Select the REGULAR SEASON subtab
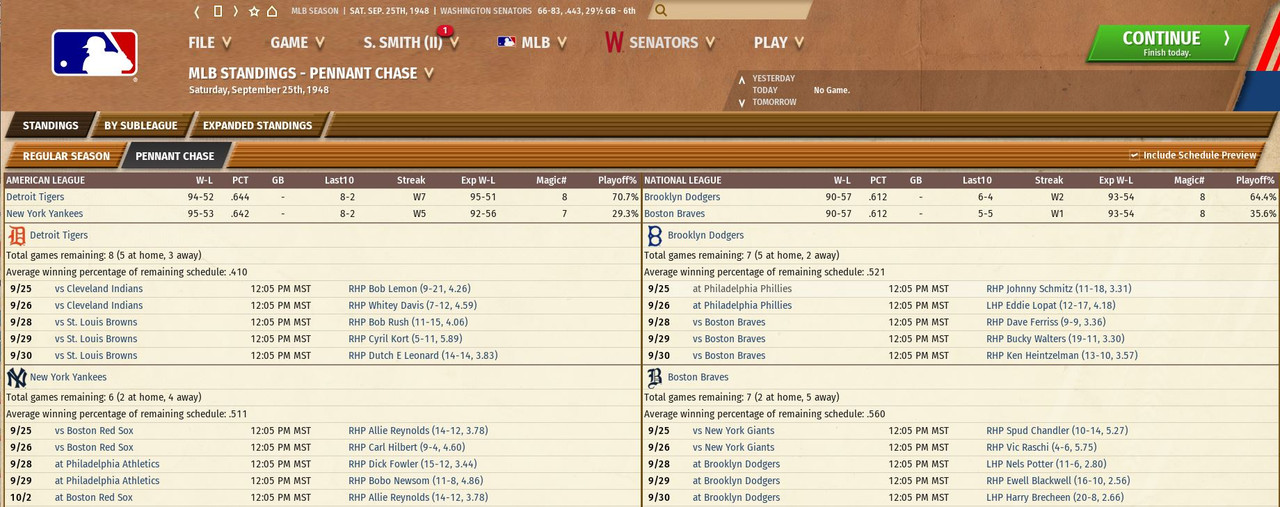The height and width of the screenshot is (507, 1280). click(x=66, y=156)
